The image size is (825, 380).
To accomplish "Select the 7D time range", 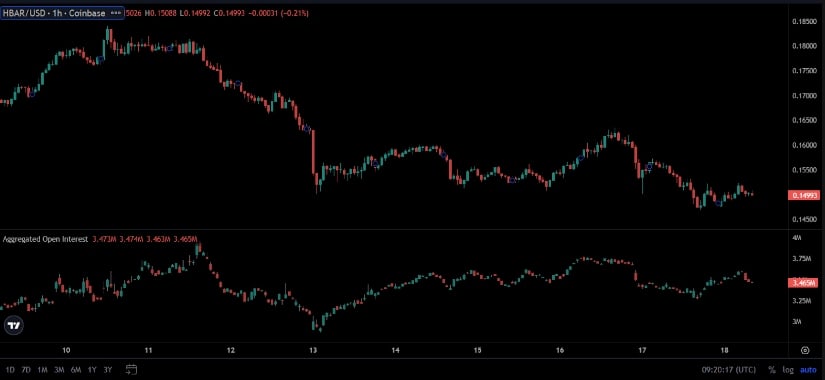I will click(26, 369).
